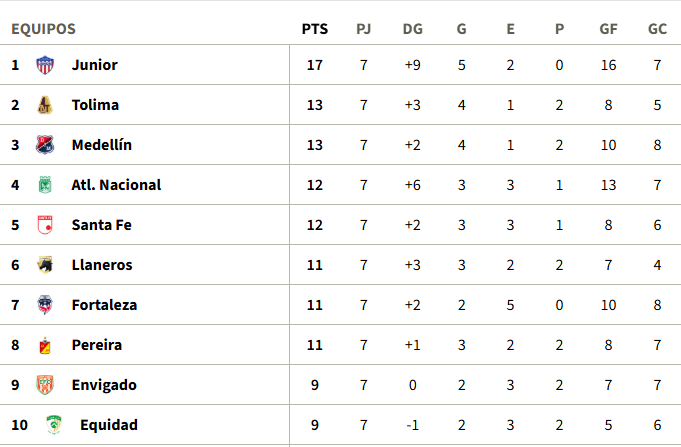This screenshot has width=681, height=447.
Task: Open the Atl. Nacional team link
Action: [116, 185]
